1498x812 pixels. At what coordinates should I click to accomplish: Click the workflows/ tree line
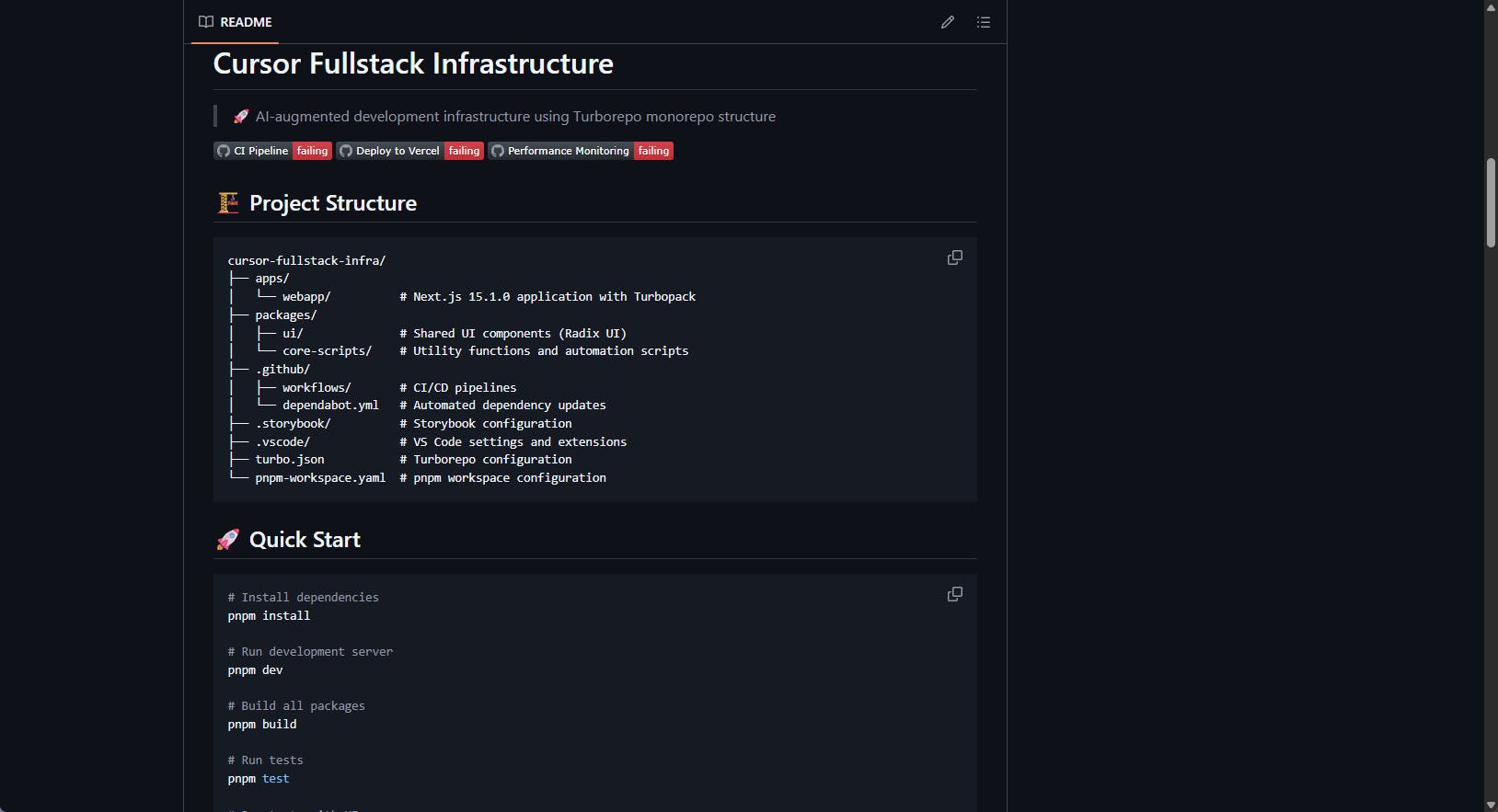click(x=317, y=388)
